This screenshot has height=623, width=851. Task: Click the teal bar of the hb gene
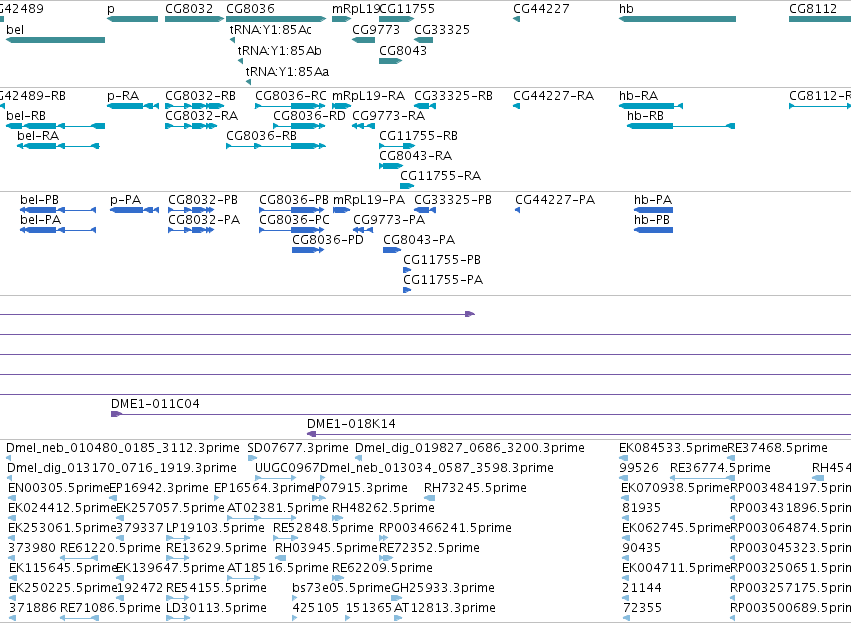677,19
